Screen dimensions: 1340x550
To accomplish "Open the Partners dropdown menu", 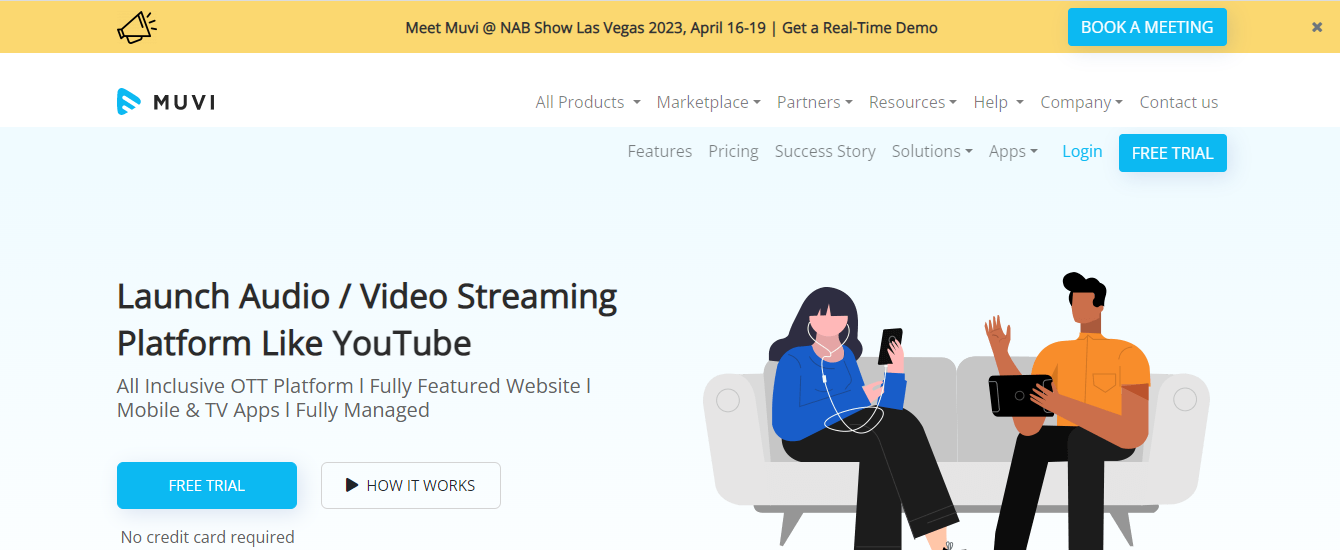I will pos(814,102).
